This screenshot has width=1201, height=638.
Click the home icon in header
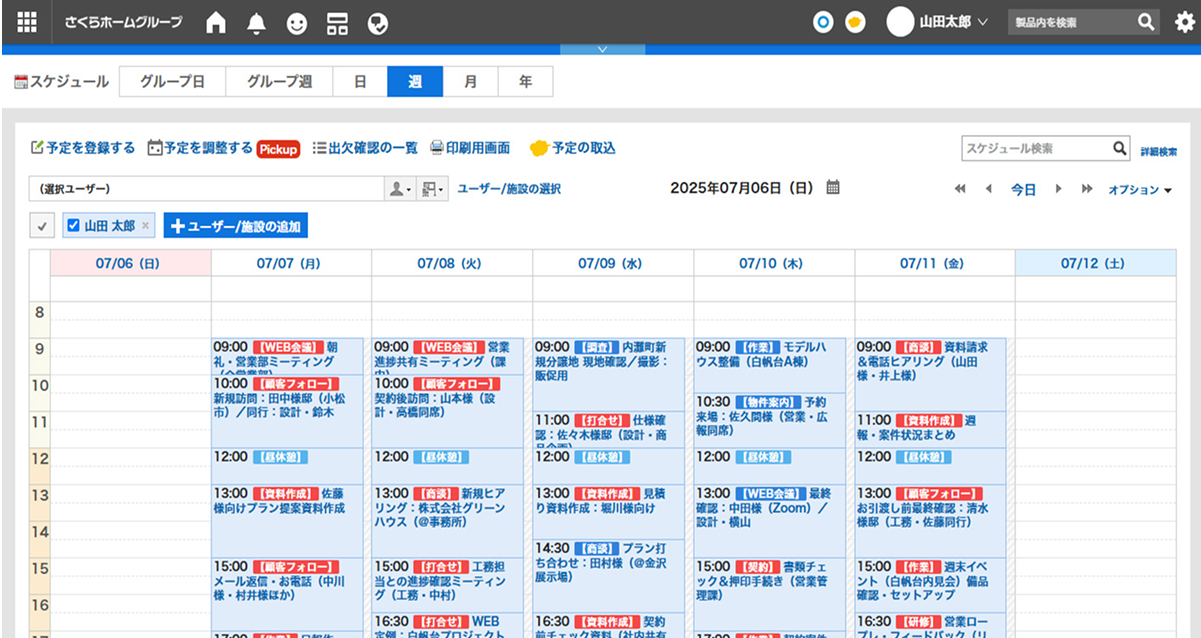click(216, 23)
